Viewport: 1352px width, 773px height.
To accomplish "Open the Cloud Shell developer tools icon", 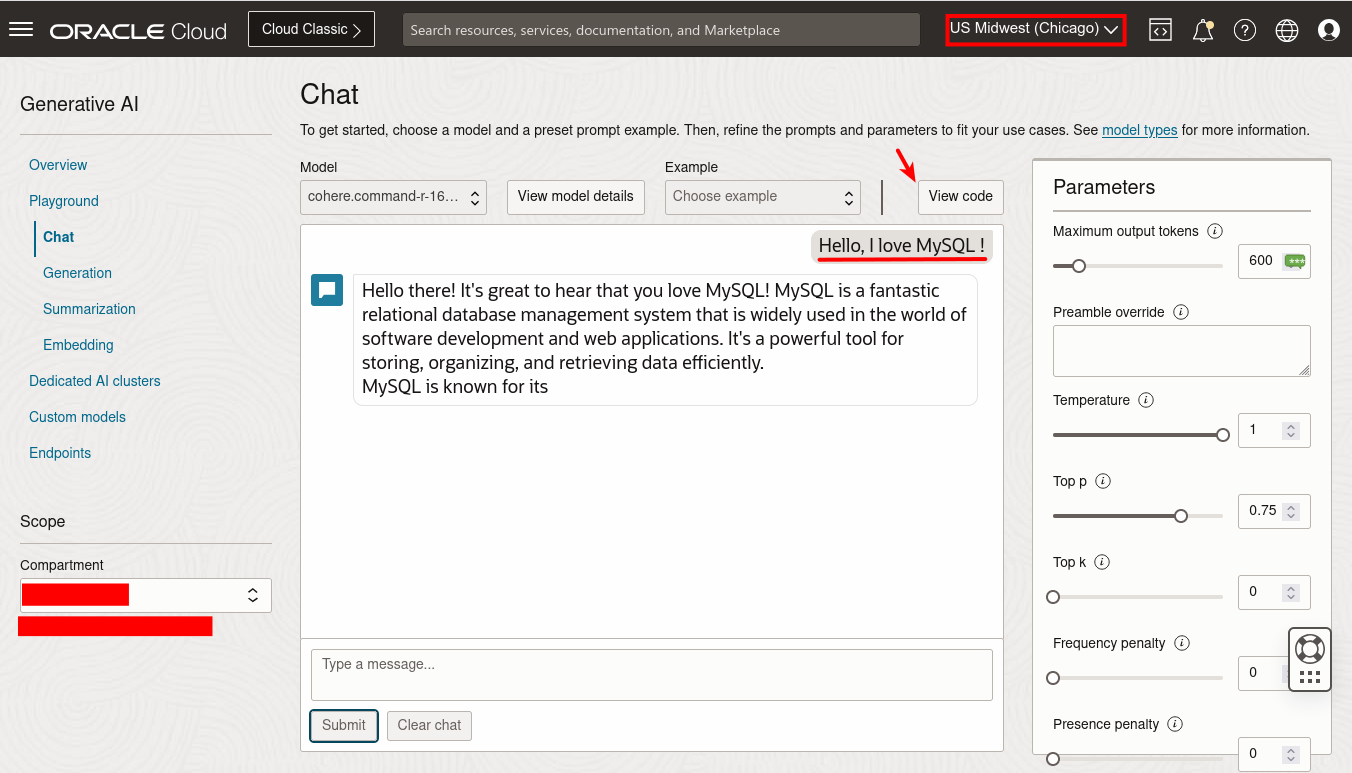I will click(x=1160, y=30).
